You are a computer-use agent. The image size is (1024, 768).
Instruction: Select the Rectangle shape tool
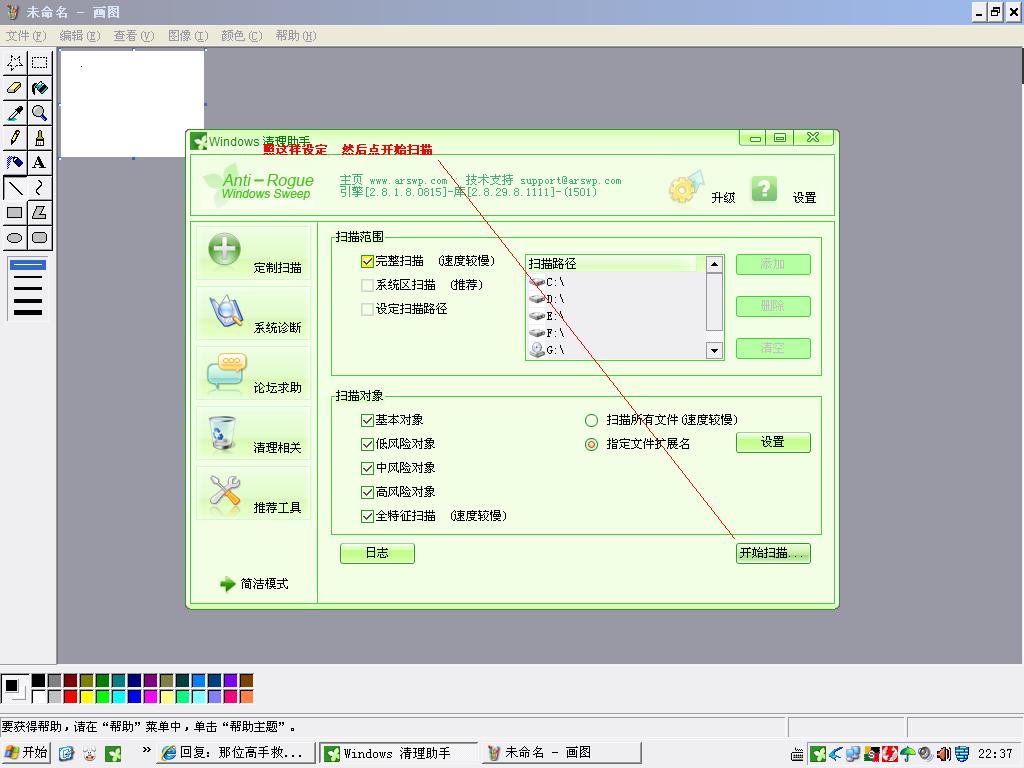(x=15, y=213)
